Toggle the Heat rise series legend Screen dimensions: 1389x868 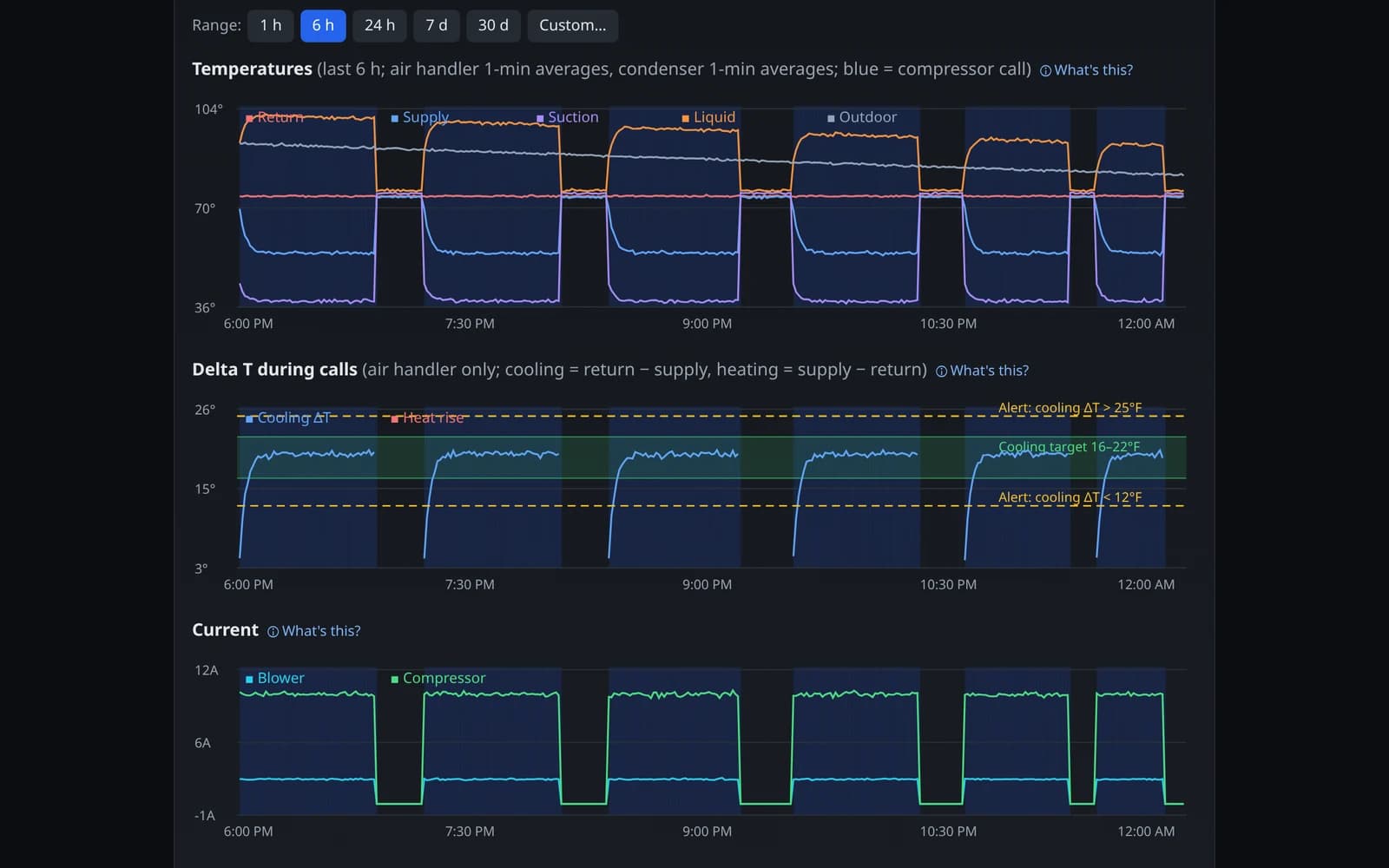[427, 418]
